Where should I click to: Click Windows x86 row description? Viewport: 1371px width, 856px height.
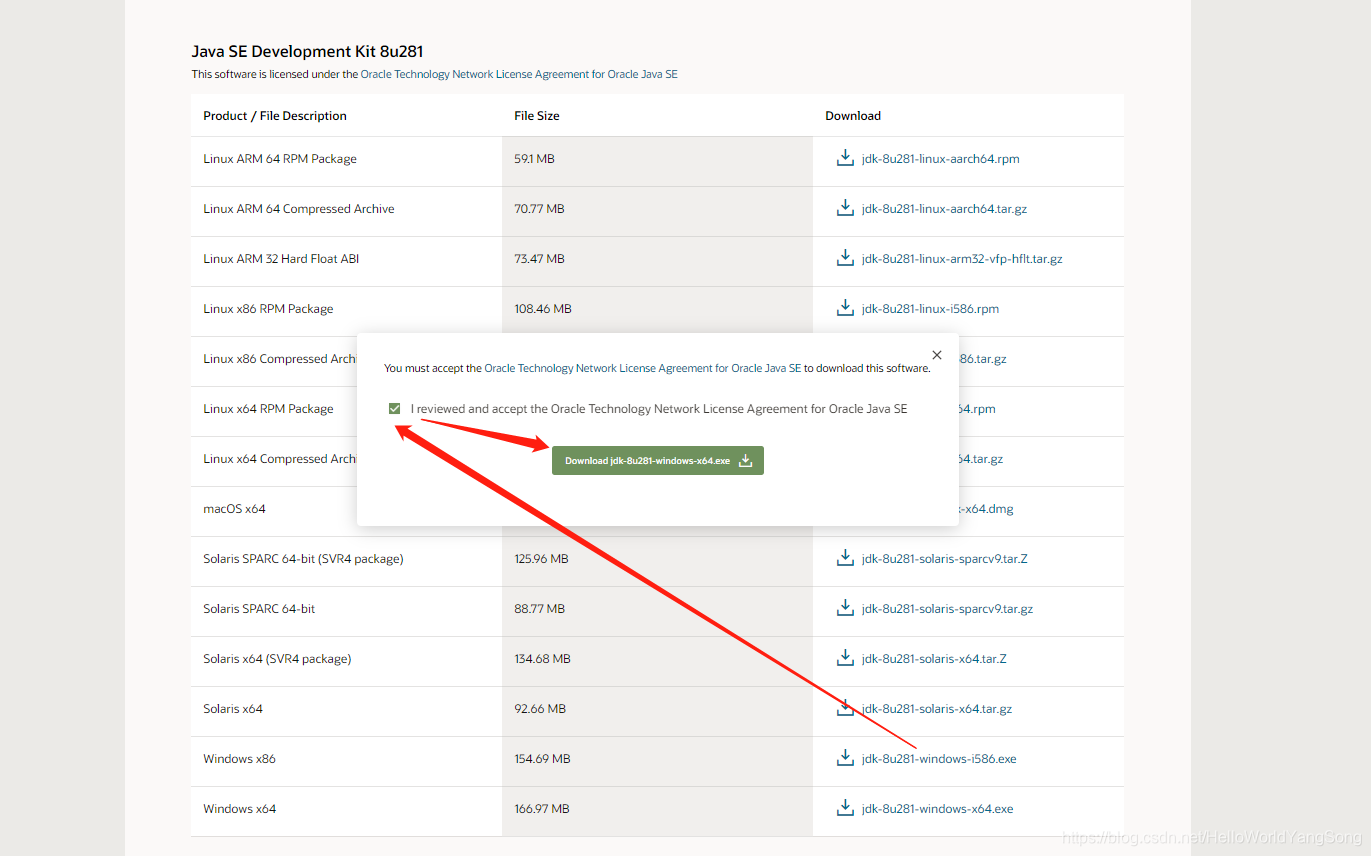coord(239,759)
